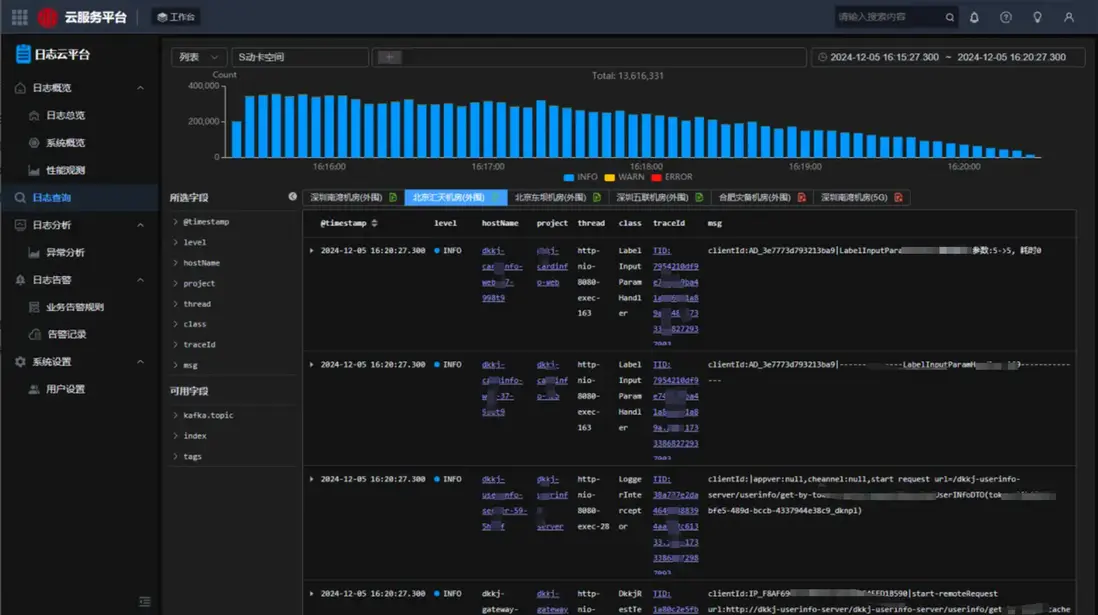1098x615 pixels.
Task: Open the app grid launcher icon
Action: 20,17
